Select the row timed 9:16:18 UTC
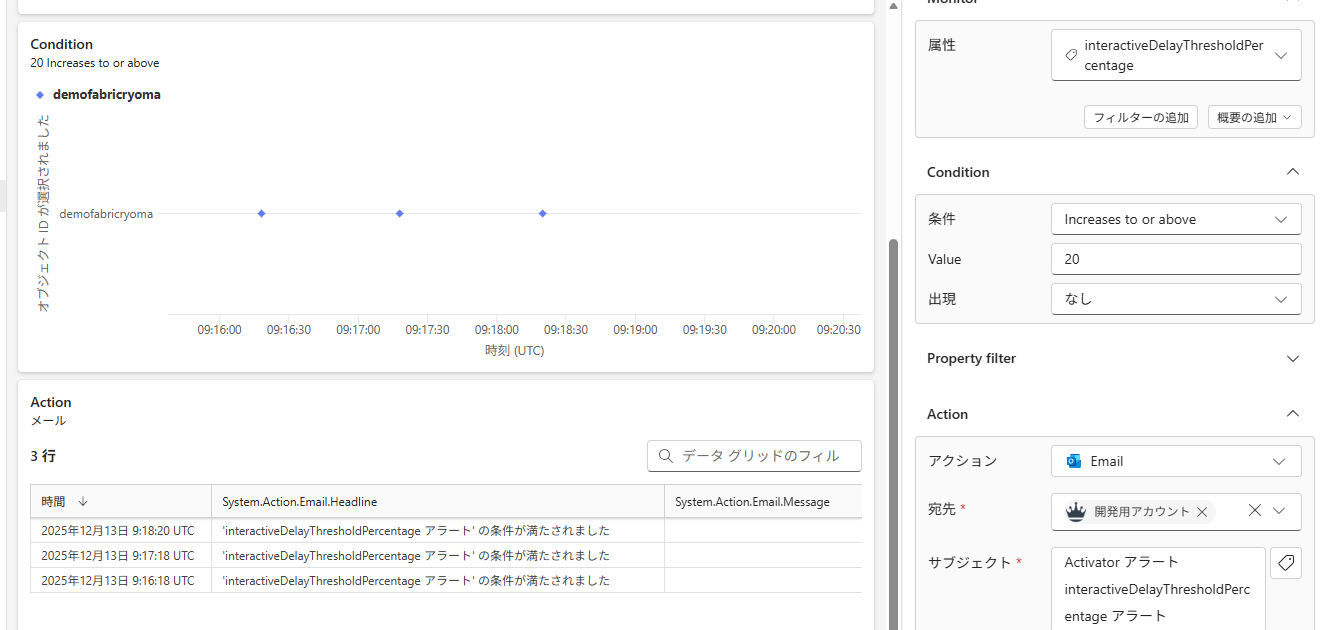This screenshot has width=1325, height=630. (446, 581)
